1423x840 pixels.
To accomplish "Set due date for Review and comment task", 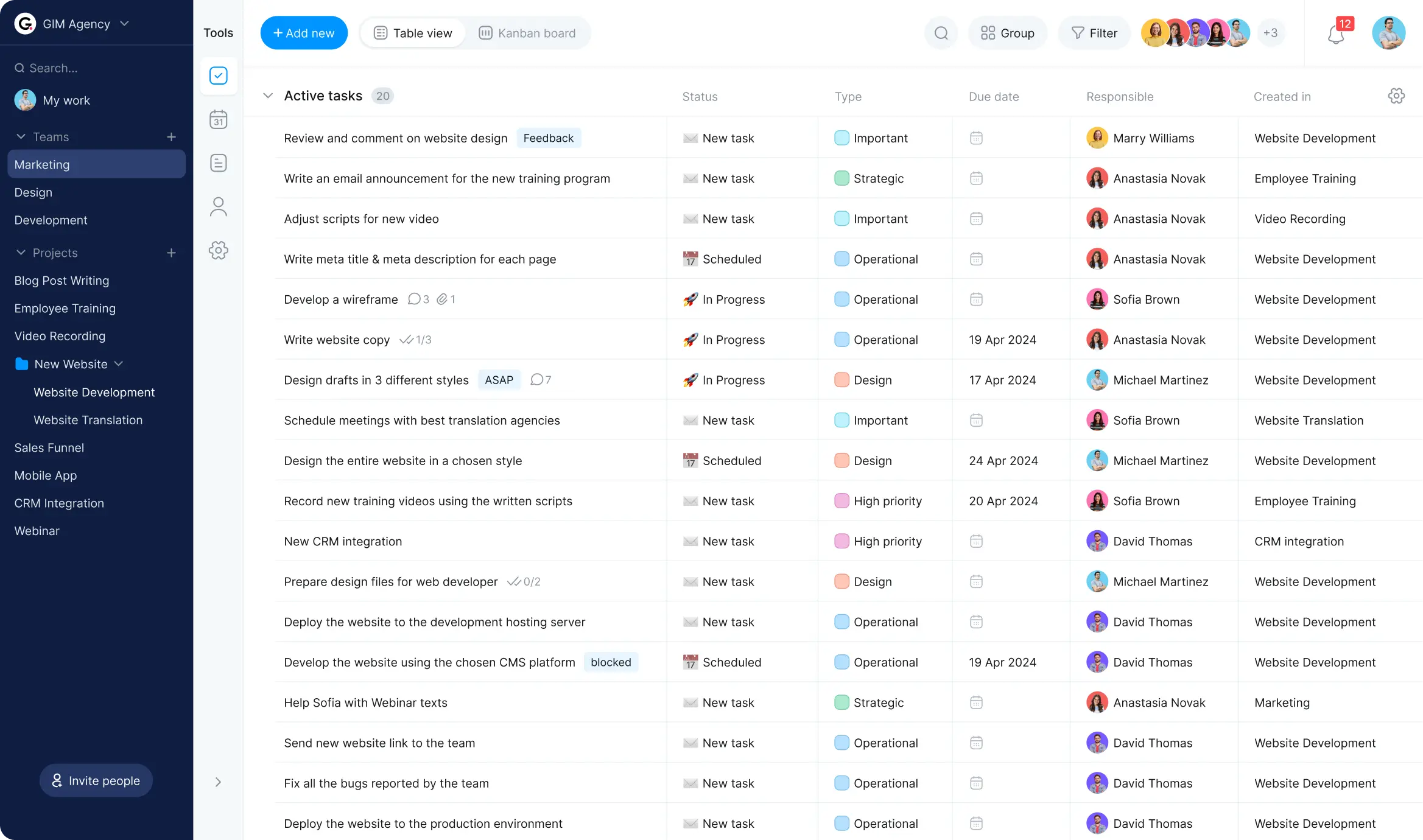I will (976, 138).
